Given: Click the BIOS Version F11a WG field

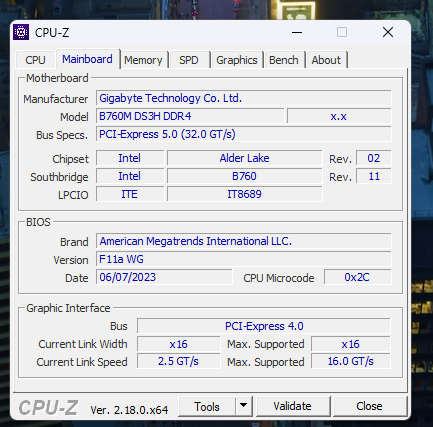Looking at the screenshot, I should point(244,259).
